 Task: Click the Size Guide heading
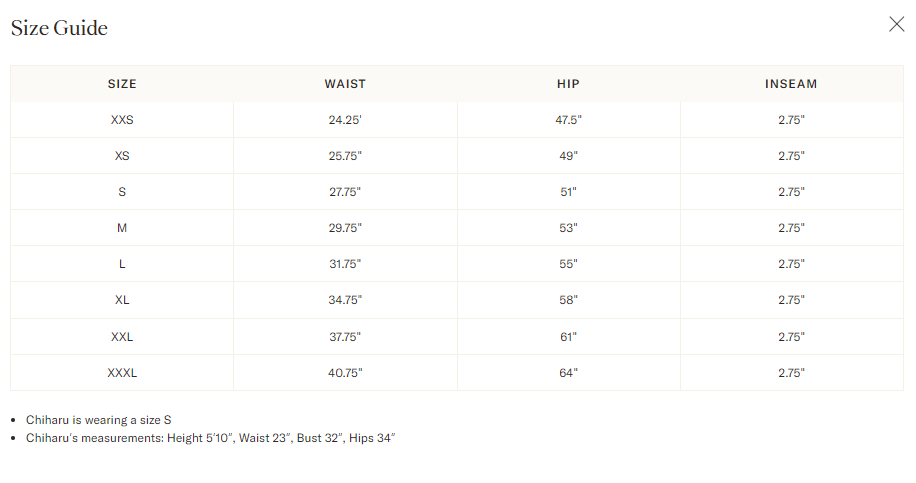[x=59, y=27]
